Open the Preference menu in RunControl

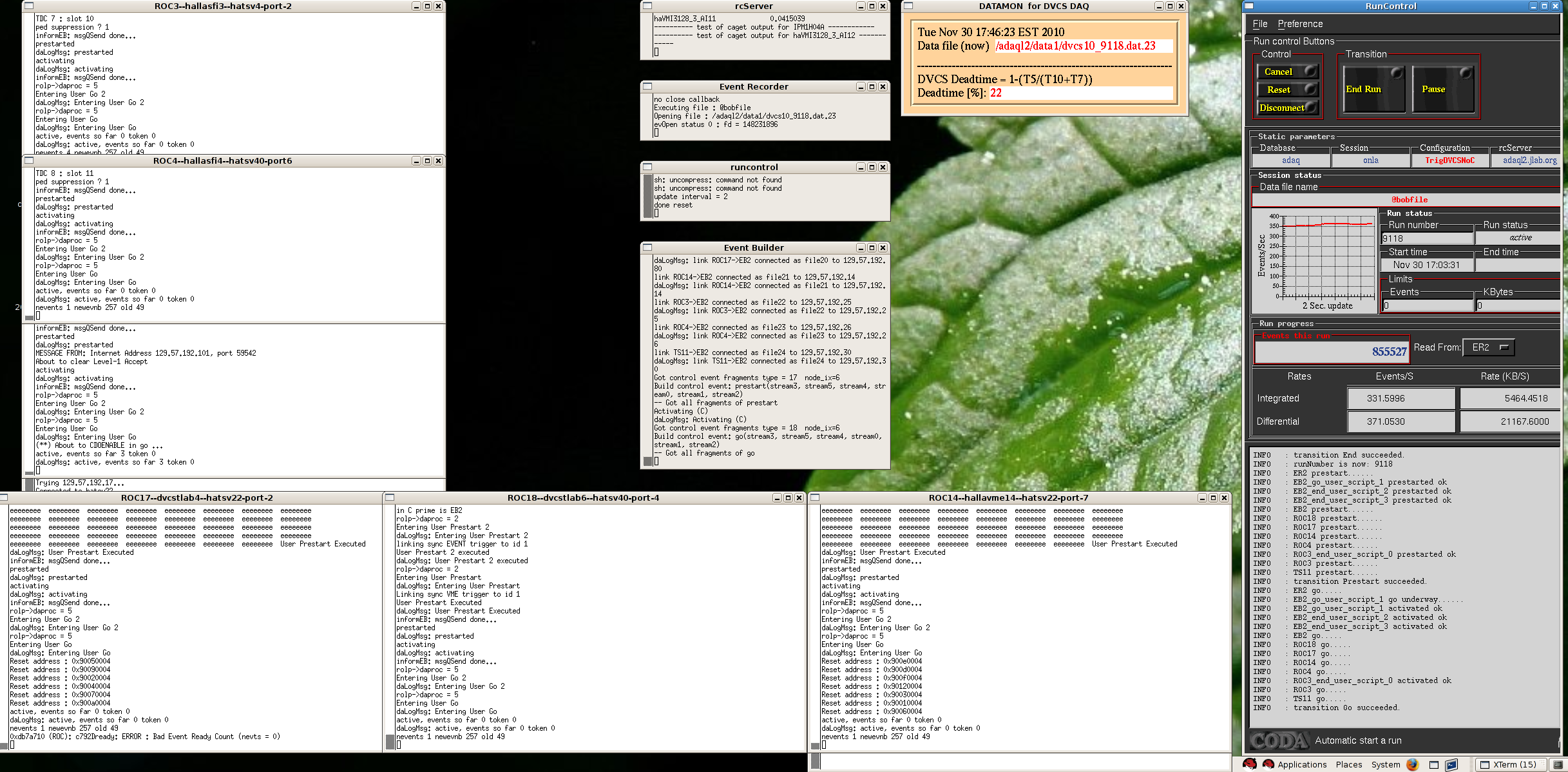(x=1300, y=24)
